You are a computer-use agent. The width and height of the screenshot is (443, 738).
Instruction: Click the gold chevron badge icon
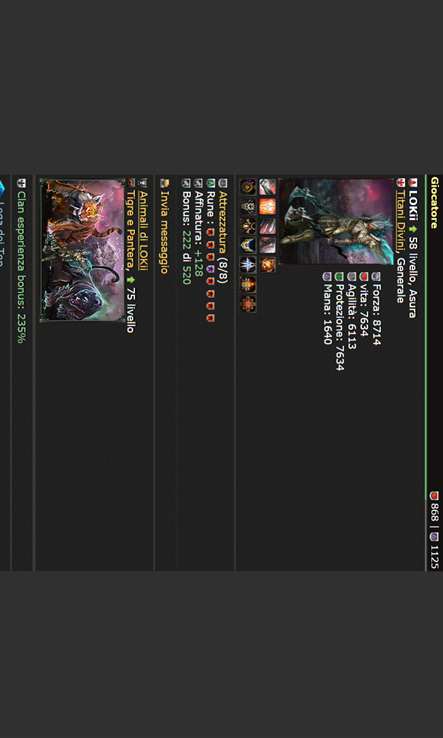pos(248,245)
